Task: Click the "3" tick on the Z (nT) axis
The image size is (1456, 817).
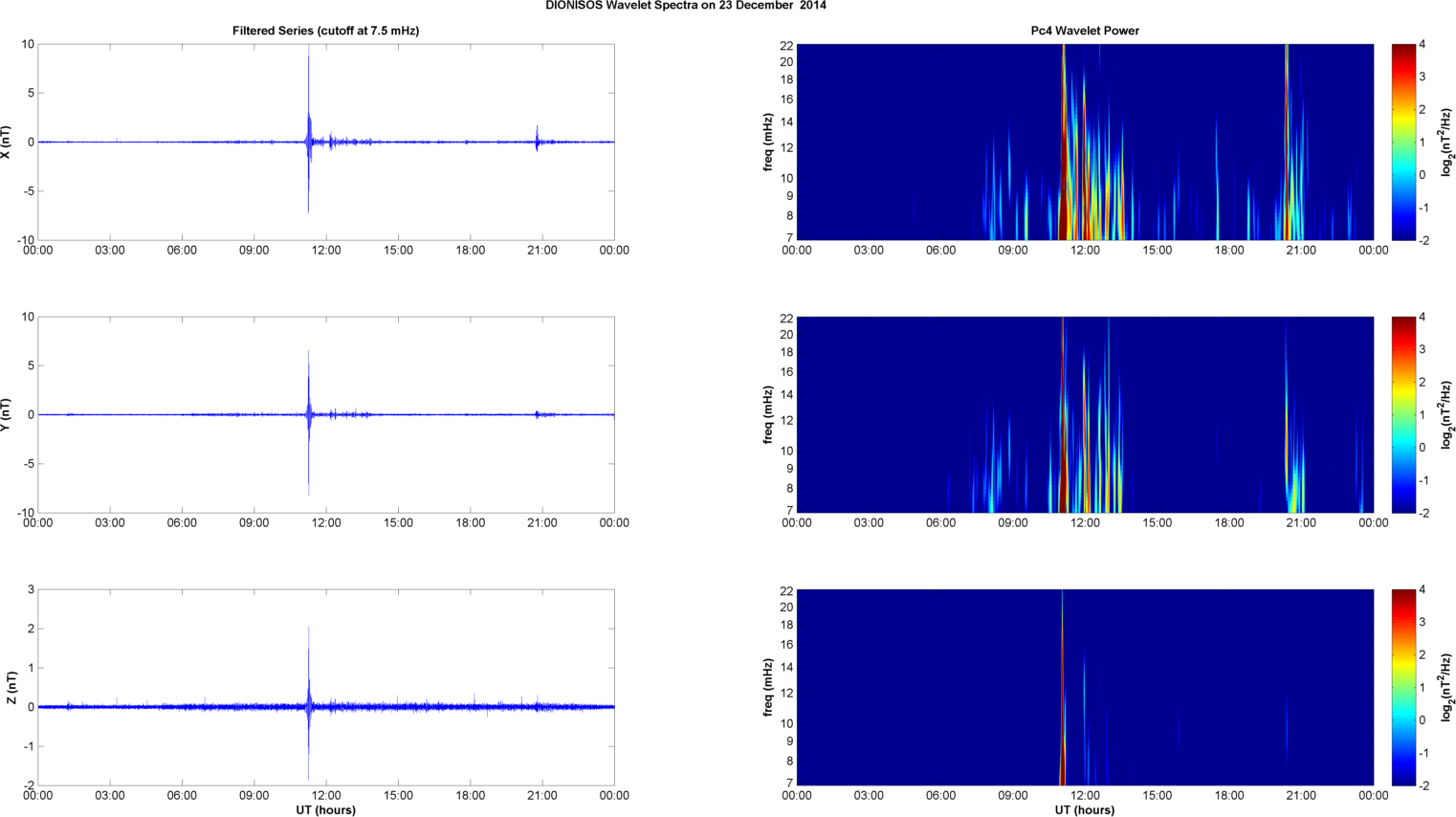Action: pos(31,590)
